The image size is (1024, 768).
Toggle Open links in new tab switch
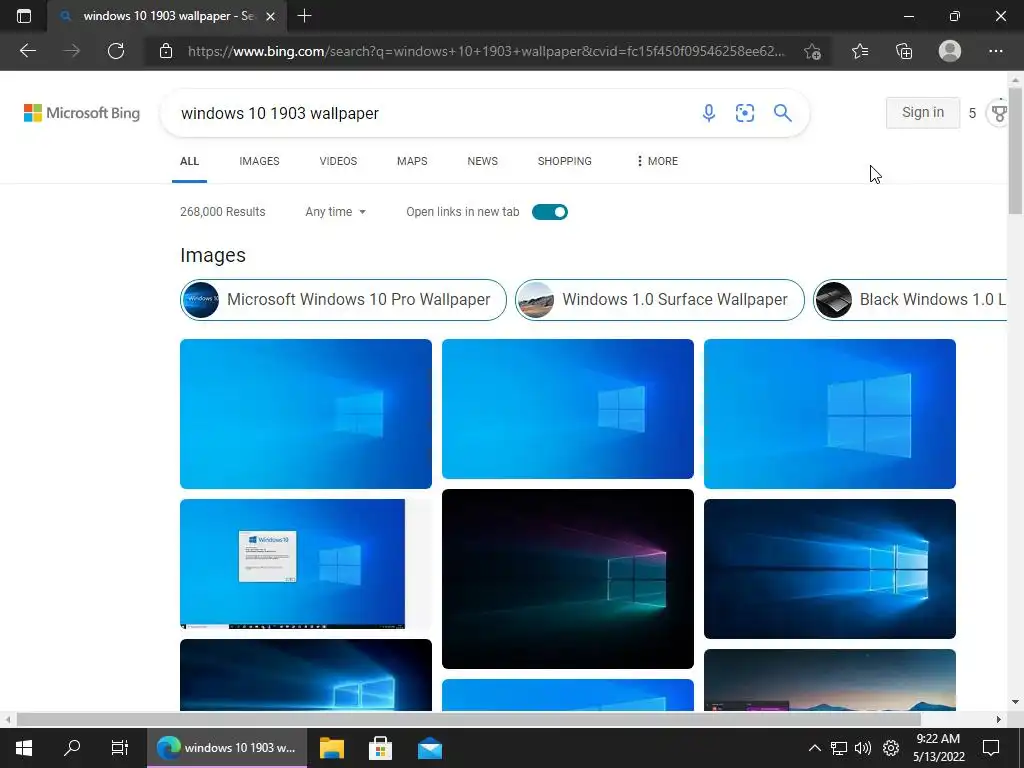(550, 212)
